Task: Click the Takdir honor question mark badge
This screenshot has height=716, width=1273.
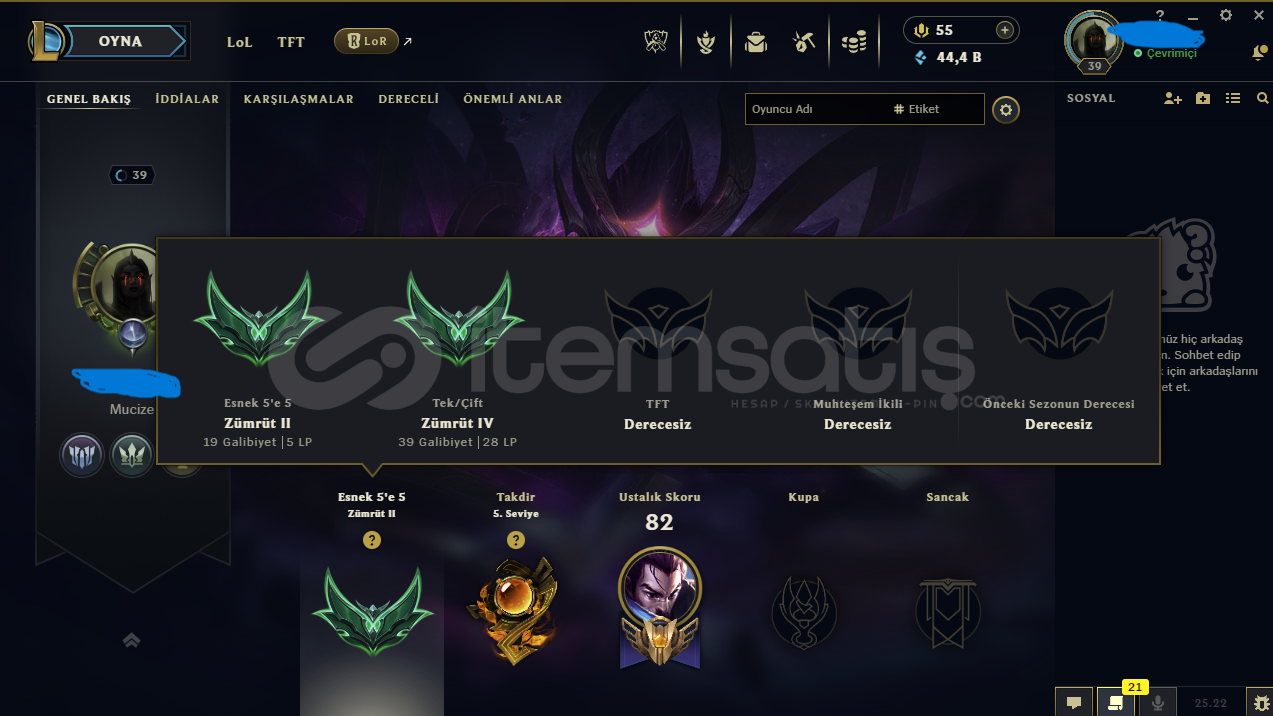Action: [x=516, y=540]
